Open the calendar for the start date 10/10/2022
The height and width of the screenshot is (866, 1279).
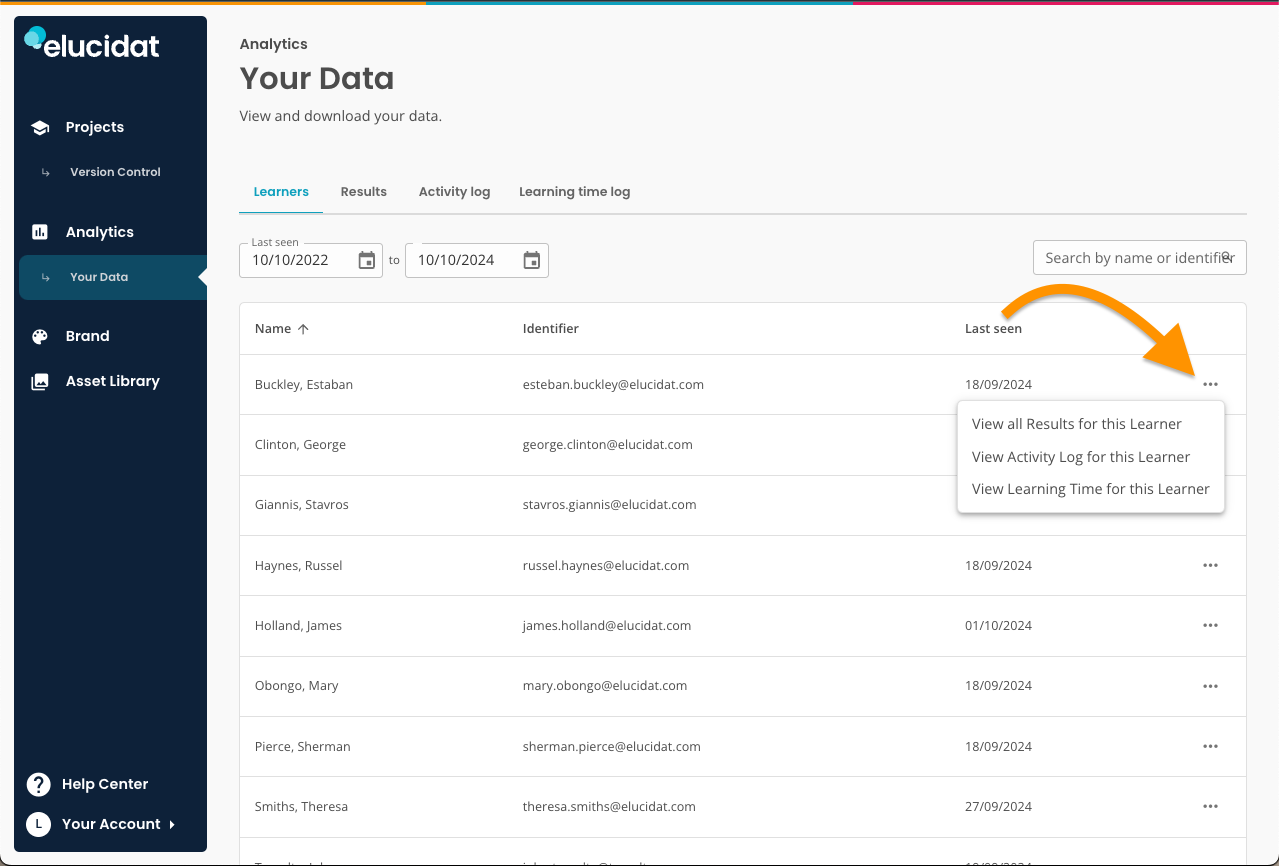click(x=367, y=260)
